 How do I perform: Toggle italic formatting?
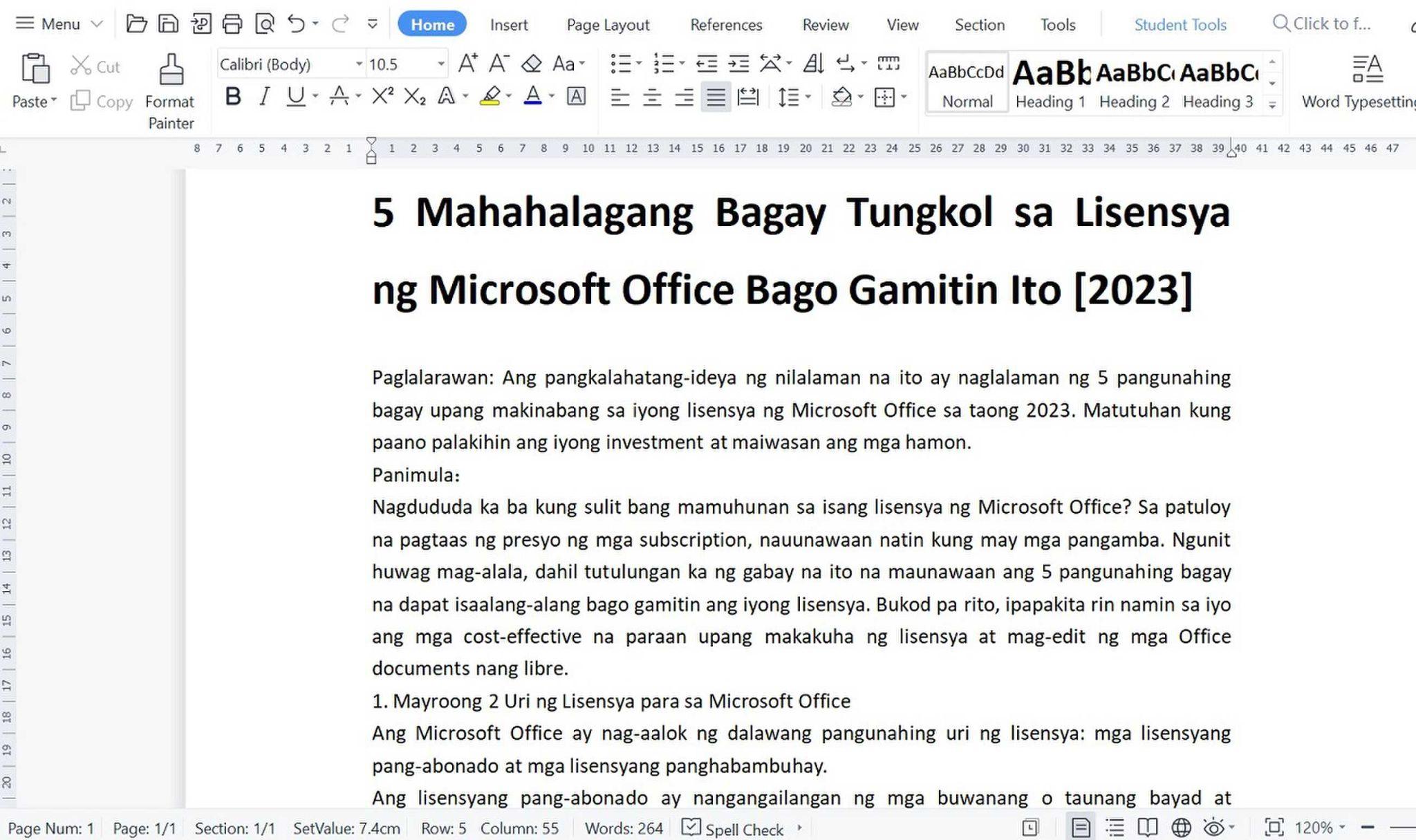pos(264,96)
